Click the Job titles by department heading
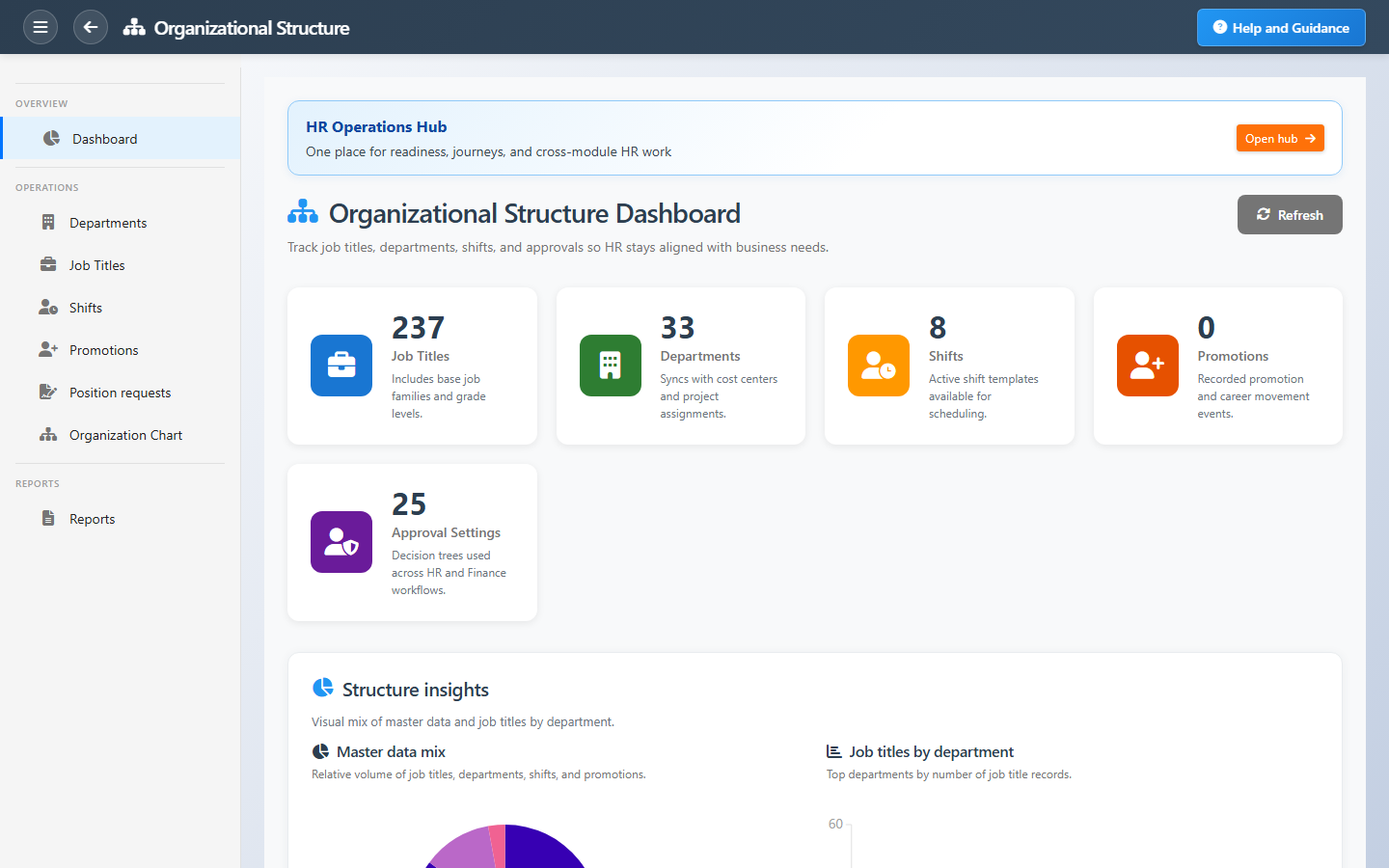The image size is (1389, 868). 932,751
